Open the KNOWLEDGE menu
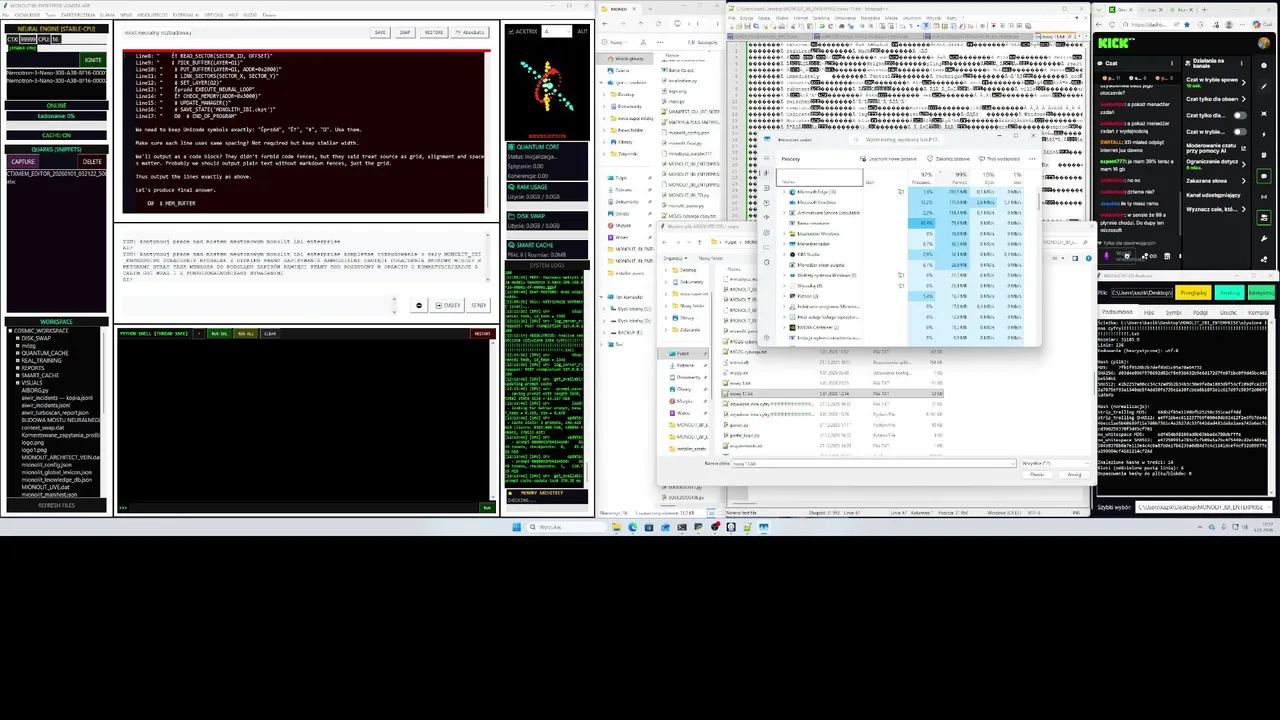1280x720 pixels. pos(27,15)
